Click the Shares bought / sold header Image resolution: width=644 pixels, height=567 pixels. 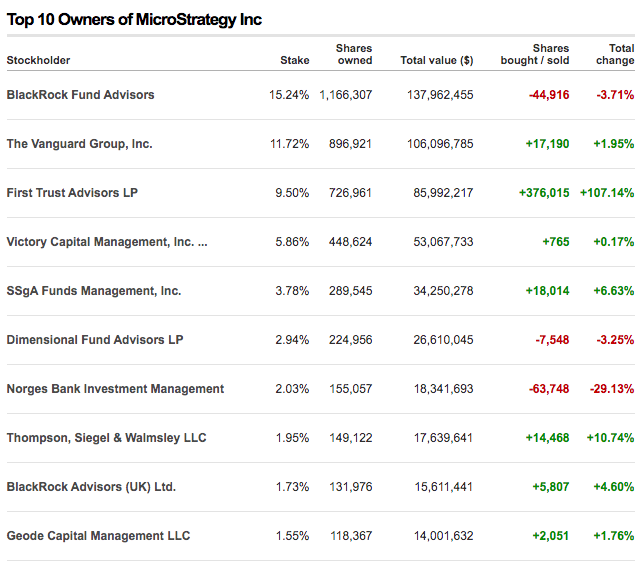(535, 54)
